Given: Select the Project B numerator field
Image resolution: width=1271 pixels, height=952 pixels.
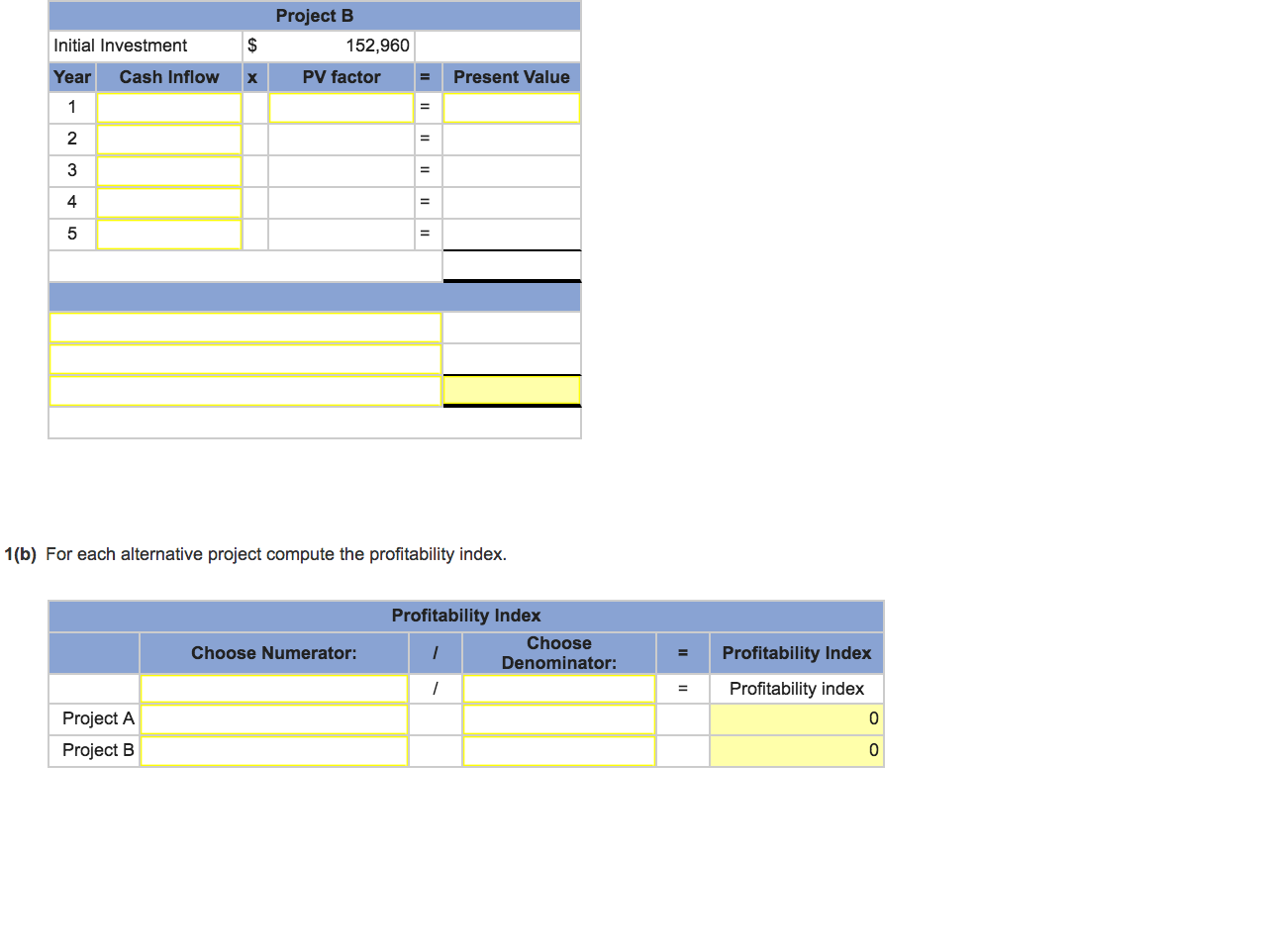Looking at the screenshot, I should 274,751.
